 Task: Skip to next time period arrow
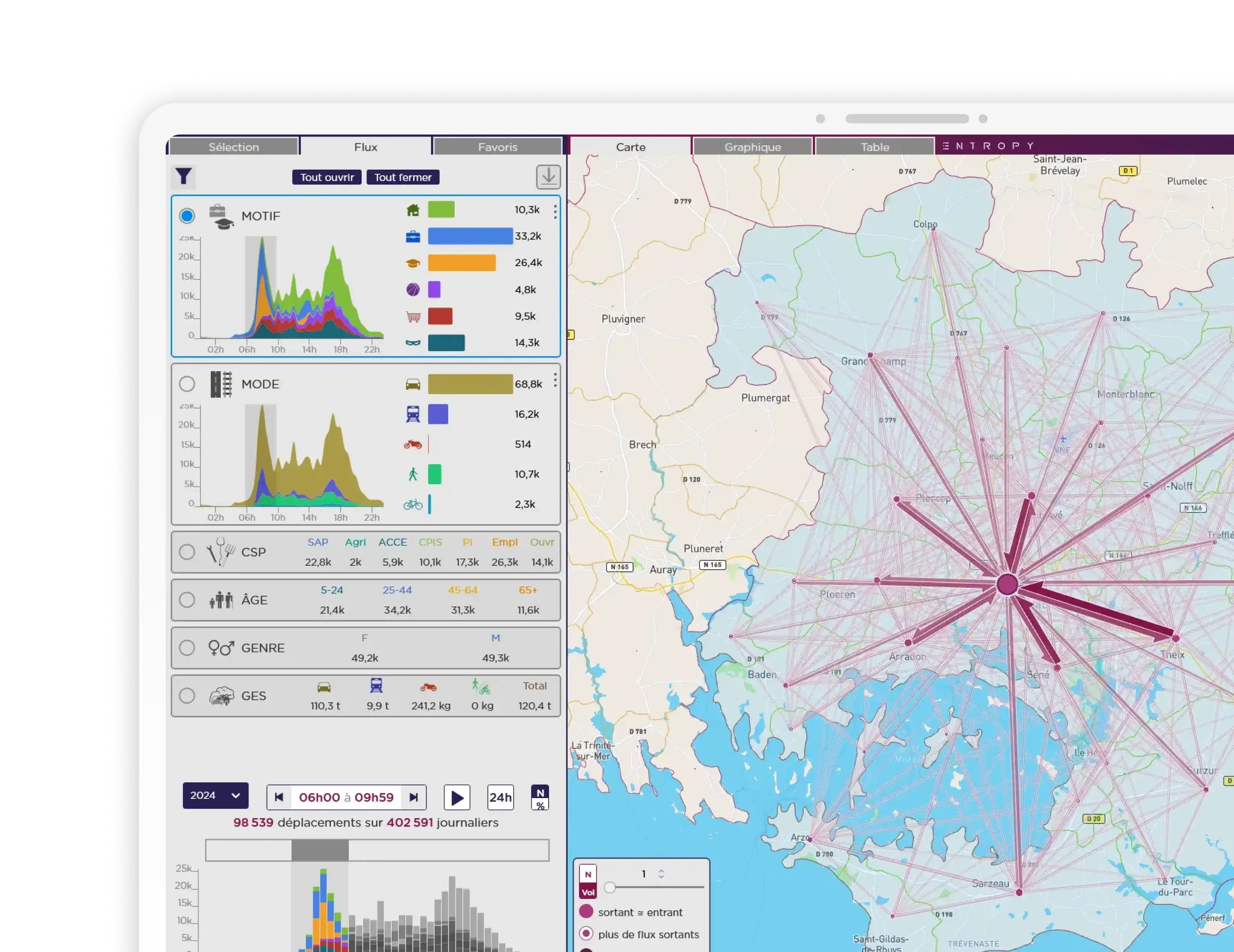(413, 797)
